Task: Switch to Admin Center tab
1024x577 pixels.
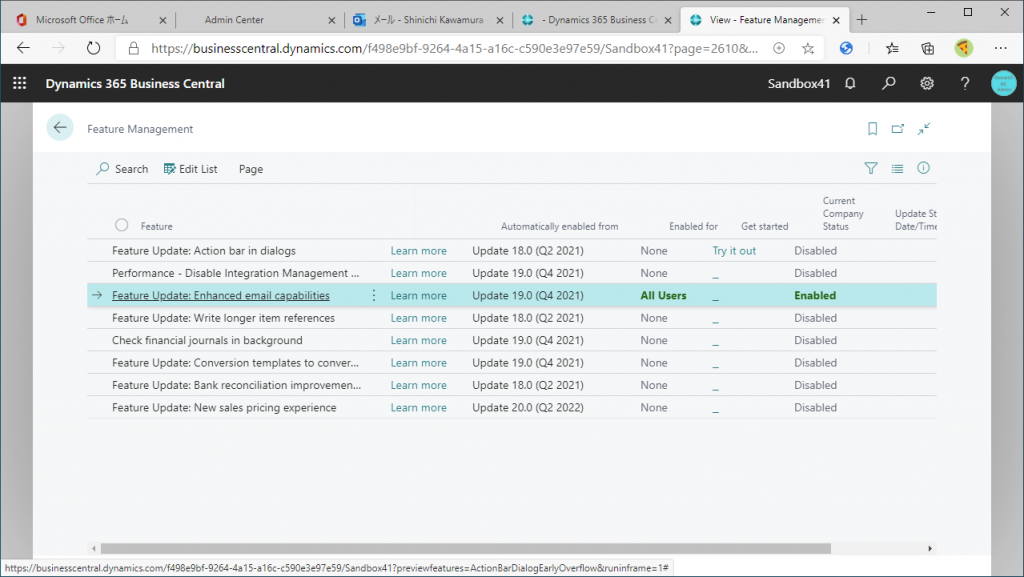Action: coord(234,20)
